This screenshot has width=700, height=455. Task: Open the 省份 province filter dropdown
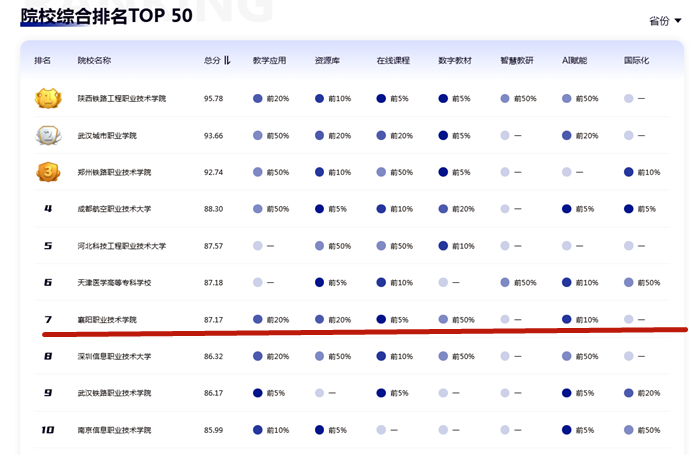pyautogui.click(x=664, y=21)
